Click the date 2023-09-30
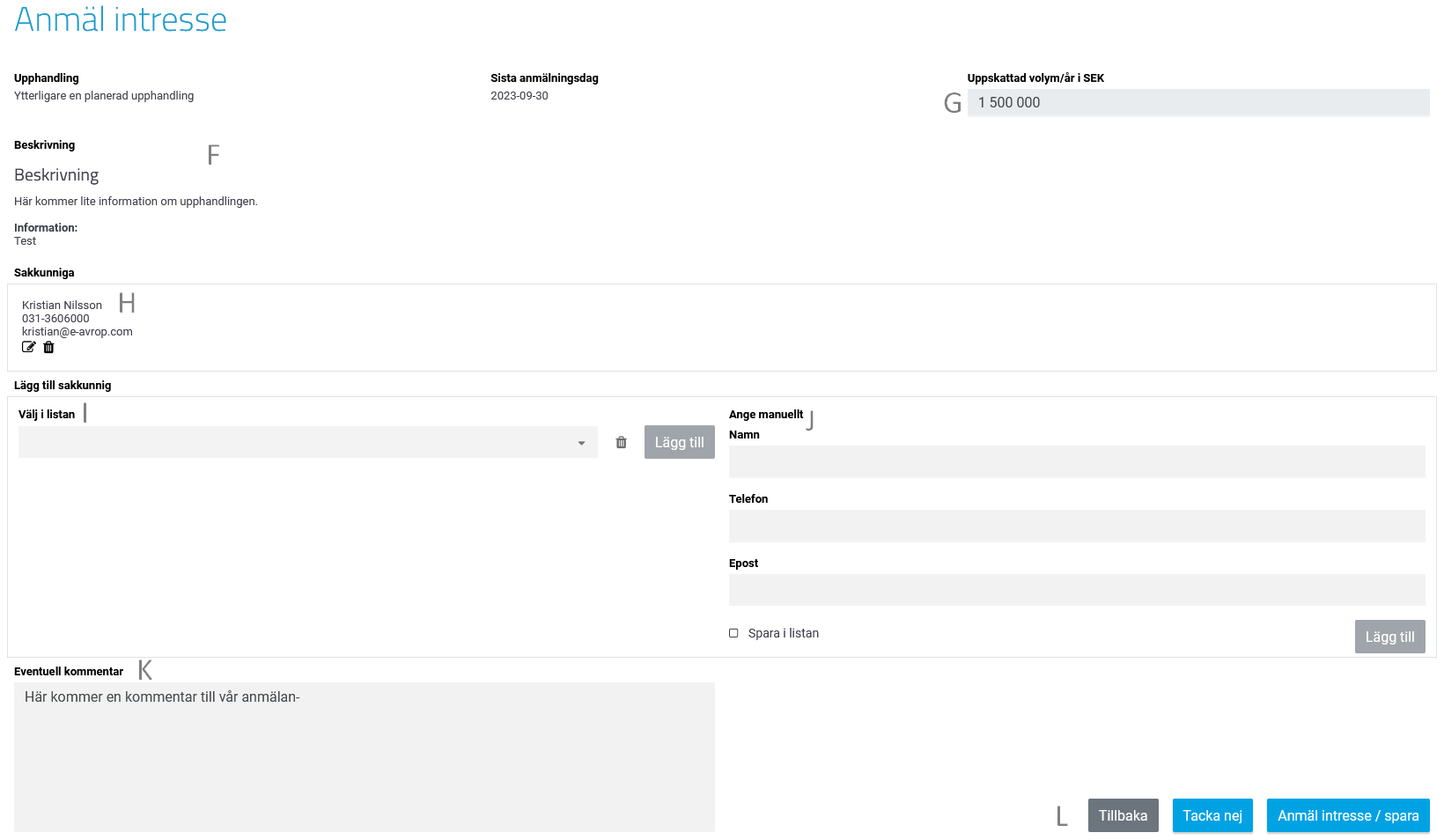Viewport: 1444px width, 840px height. [x=519, y=96]
